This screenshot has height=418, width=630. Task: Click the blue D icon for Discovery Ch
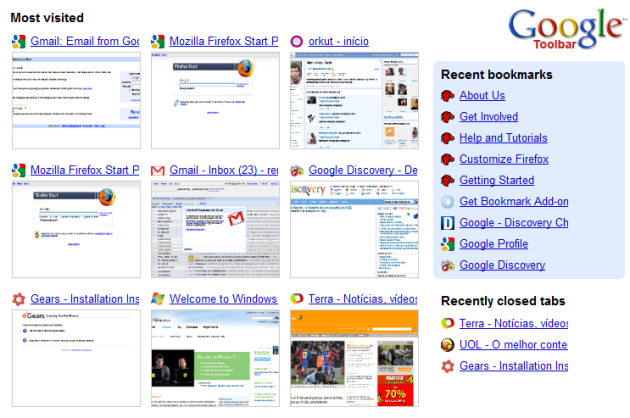448,223
